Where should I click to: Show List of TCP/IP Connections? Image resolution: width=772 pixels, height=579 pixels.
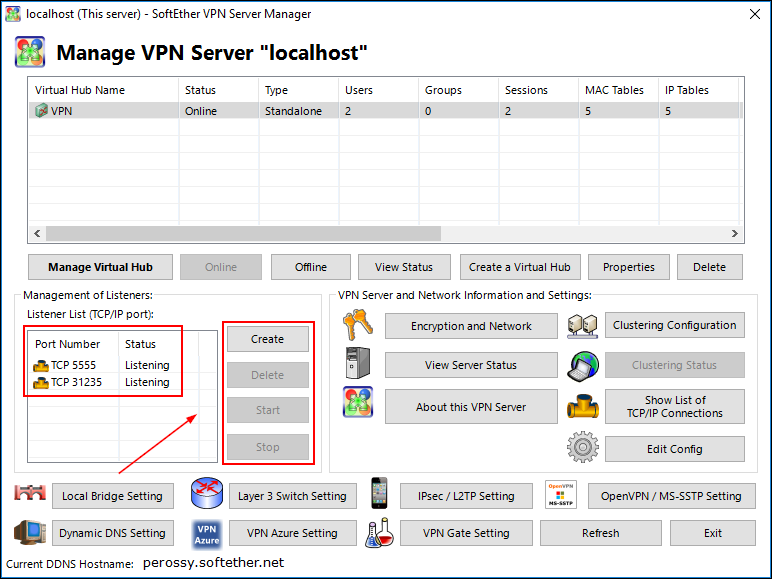675,407
